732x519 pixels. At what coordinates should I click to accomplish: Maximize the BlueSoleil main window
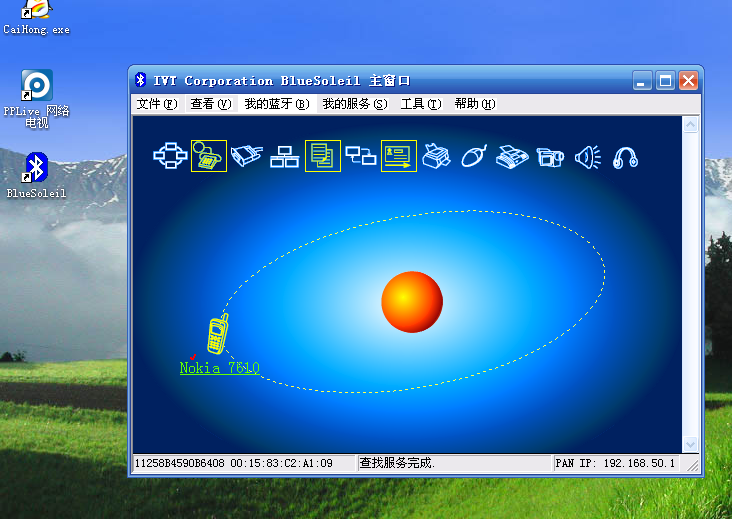pyautogui.click(x=665, y=81)
